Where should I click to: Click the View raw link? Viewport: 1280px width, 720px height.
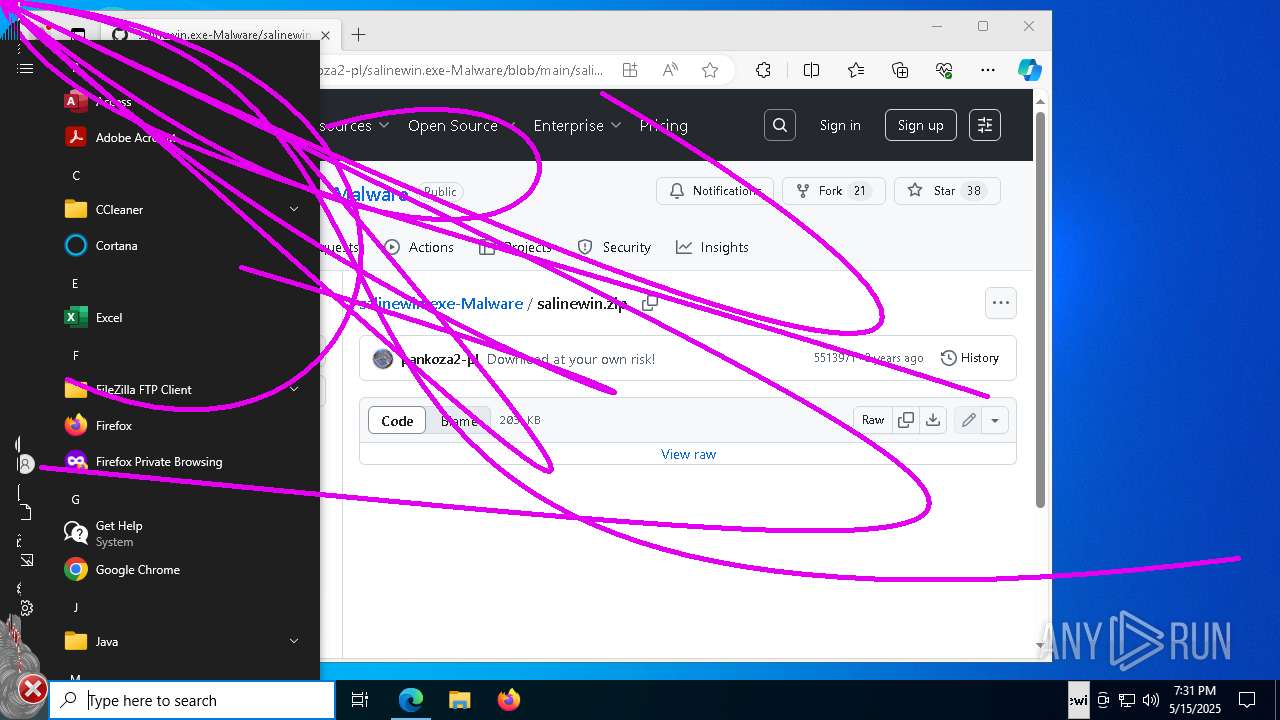689,454
